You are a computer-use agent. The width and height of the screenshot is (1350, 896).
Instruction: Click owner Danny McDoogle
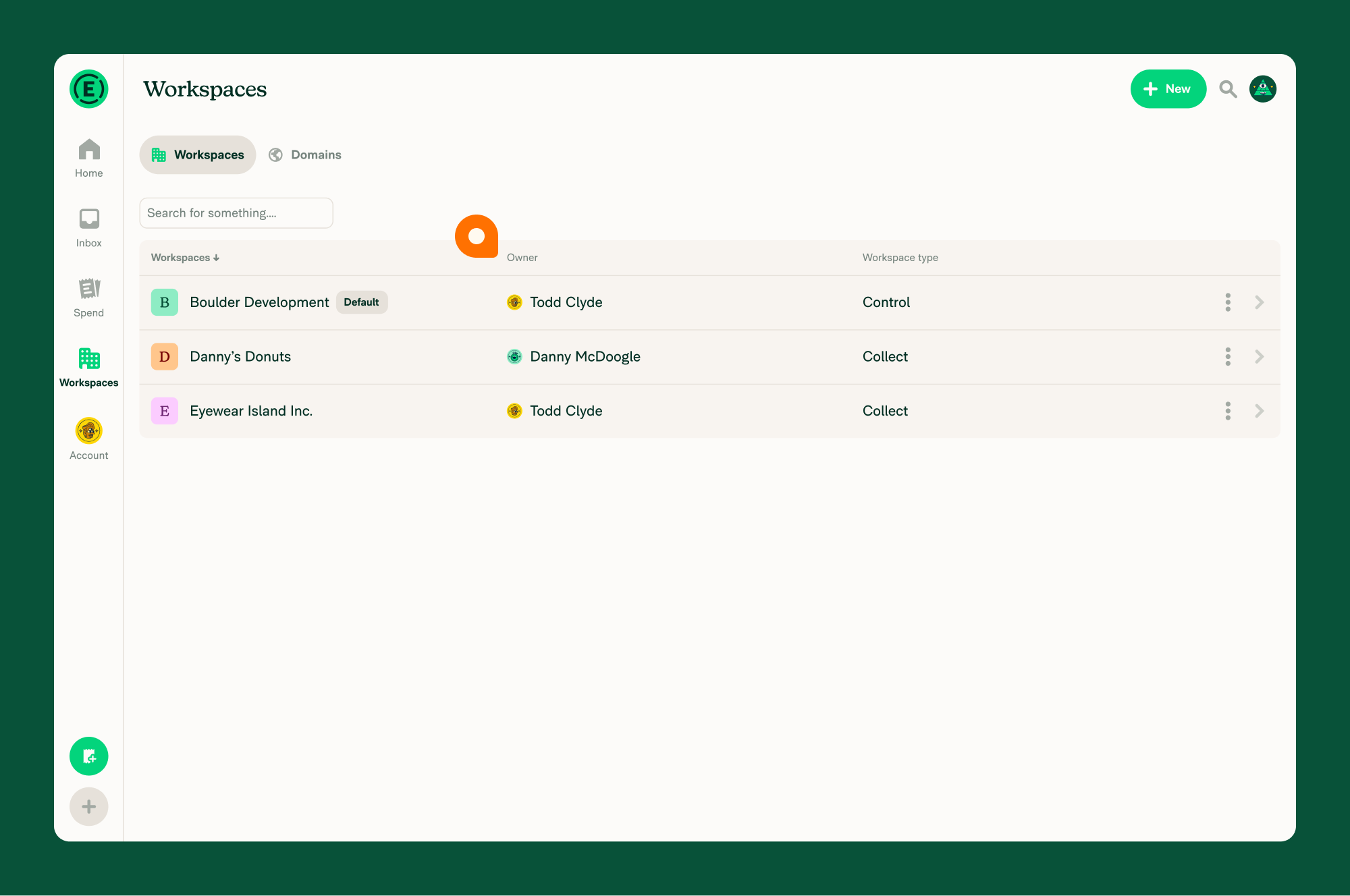point(585,357)
